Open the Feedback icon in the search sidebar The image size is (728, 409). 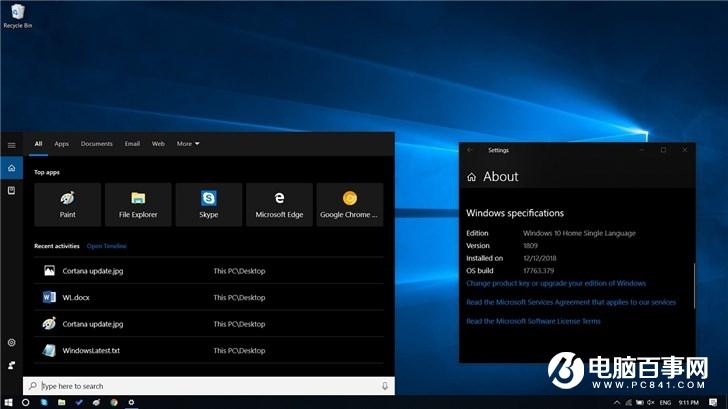(12, 365)
